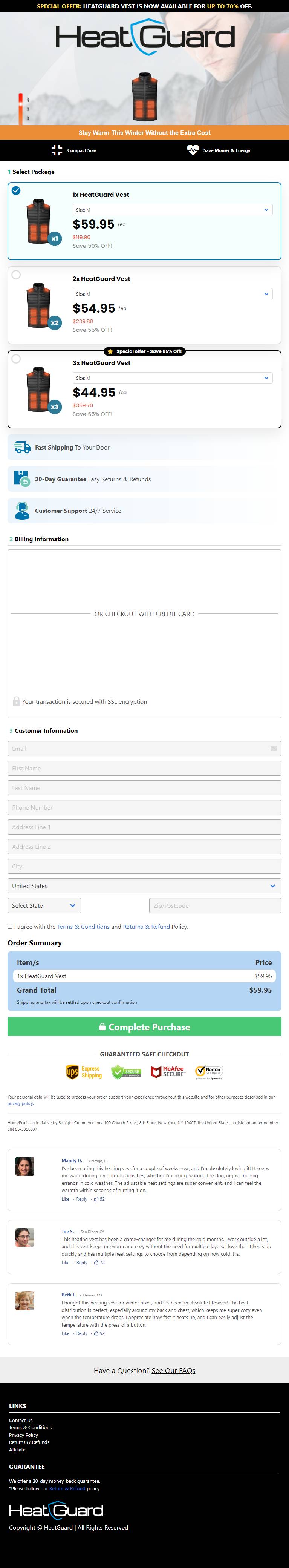This screenshot has width=289, height=1568.
Task: Open the United States country dropdown
Action: 144,886
